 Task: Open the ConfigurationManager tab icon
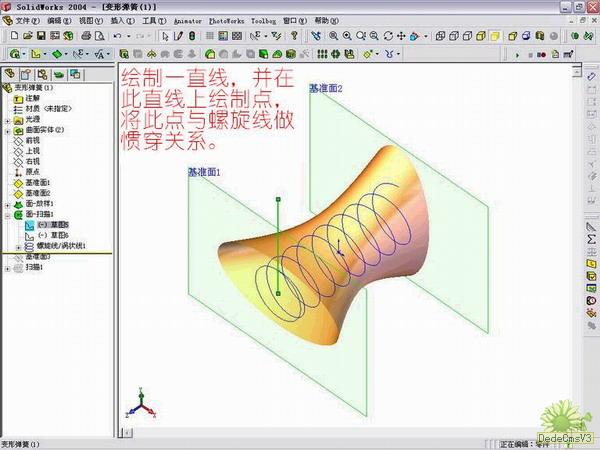pyautogui.click(x=43, y=74)
